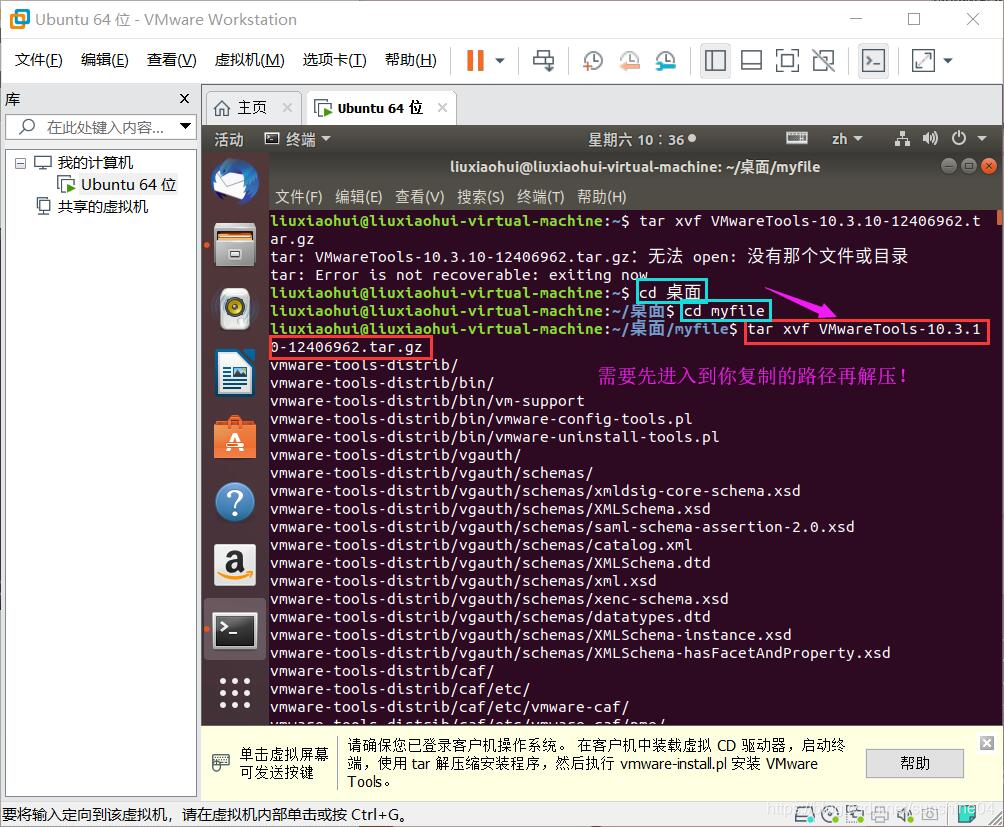
Task: Click 活动 activities in Ubuntu top bar
Action: [229, 140]
